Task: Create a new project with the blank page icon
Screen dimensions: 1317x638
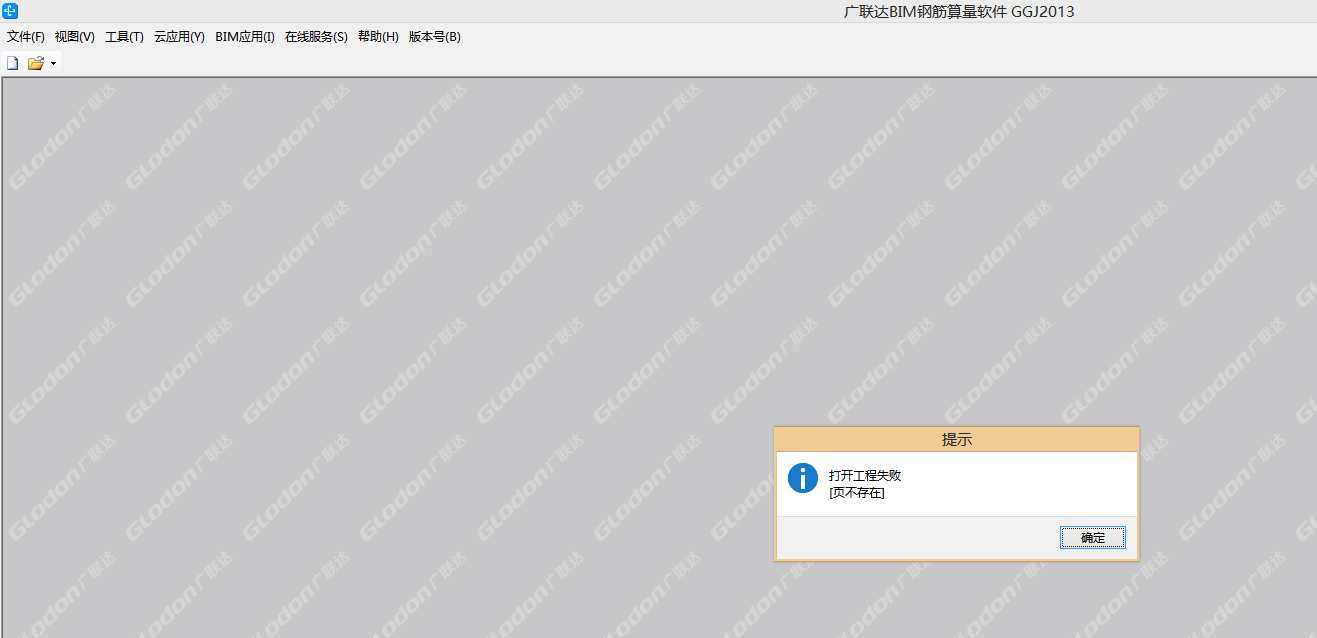Action: point(13,63)
